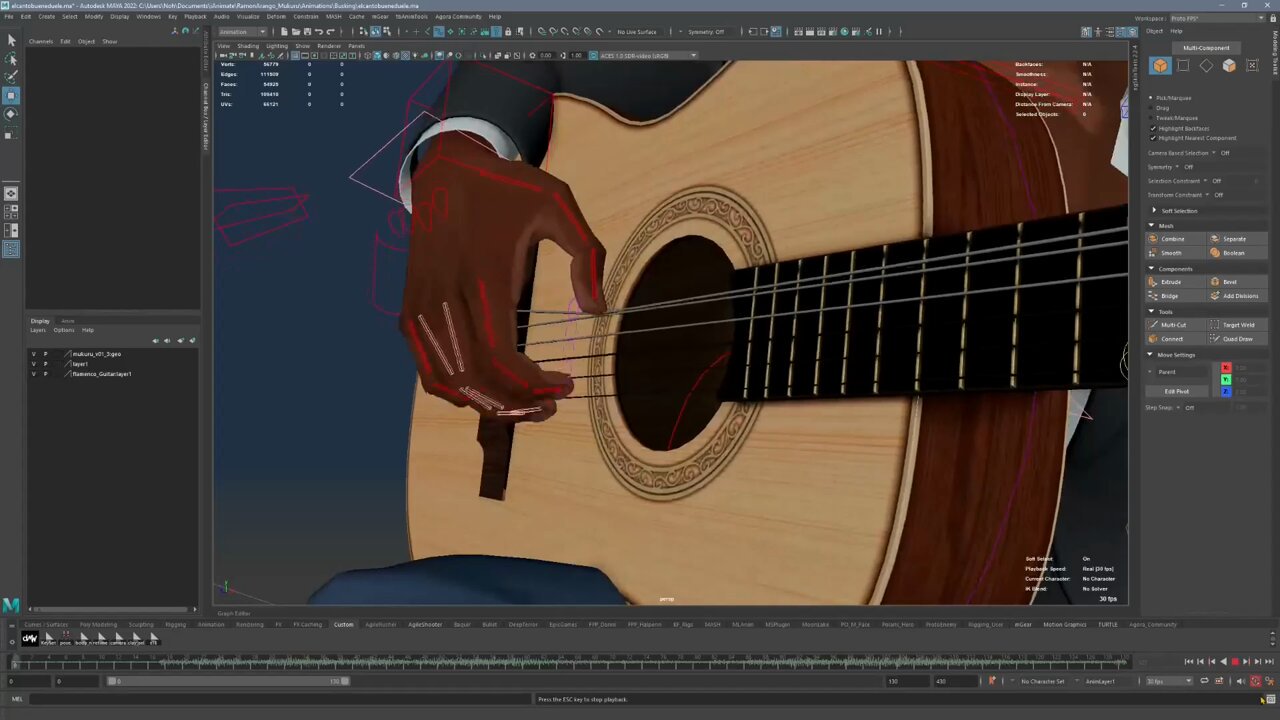Image resolution: width=1280 pixels, height=720 pixels.
Task: Open the viewport Shading menu
Action: (x=247, y=46)
